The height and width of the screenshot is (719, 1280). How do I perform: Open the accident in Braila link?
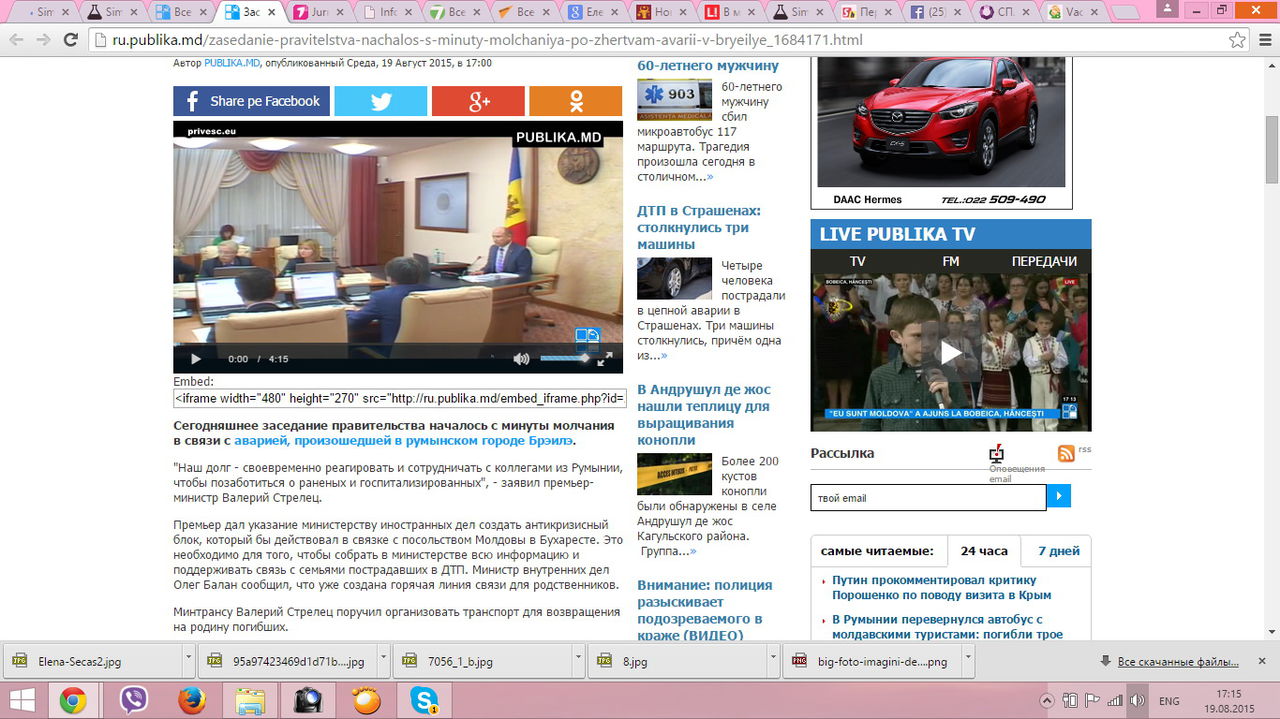pos(404,440)
